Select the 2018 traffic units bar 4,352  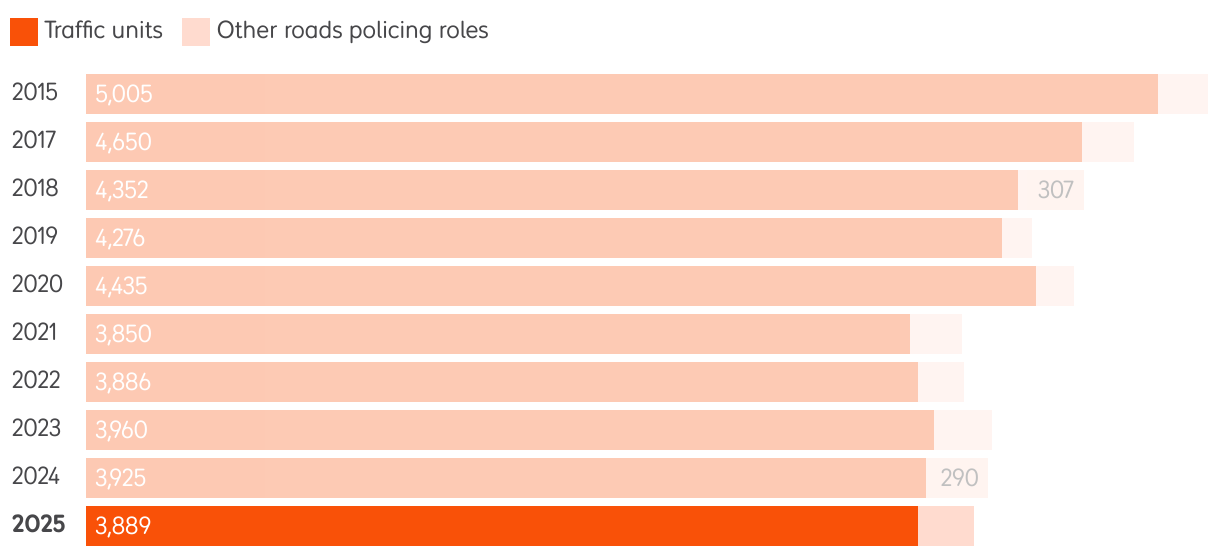pyautogui.click(x=552, y=190)
